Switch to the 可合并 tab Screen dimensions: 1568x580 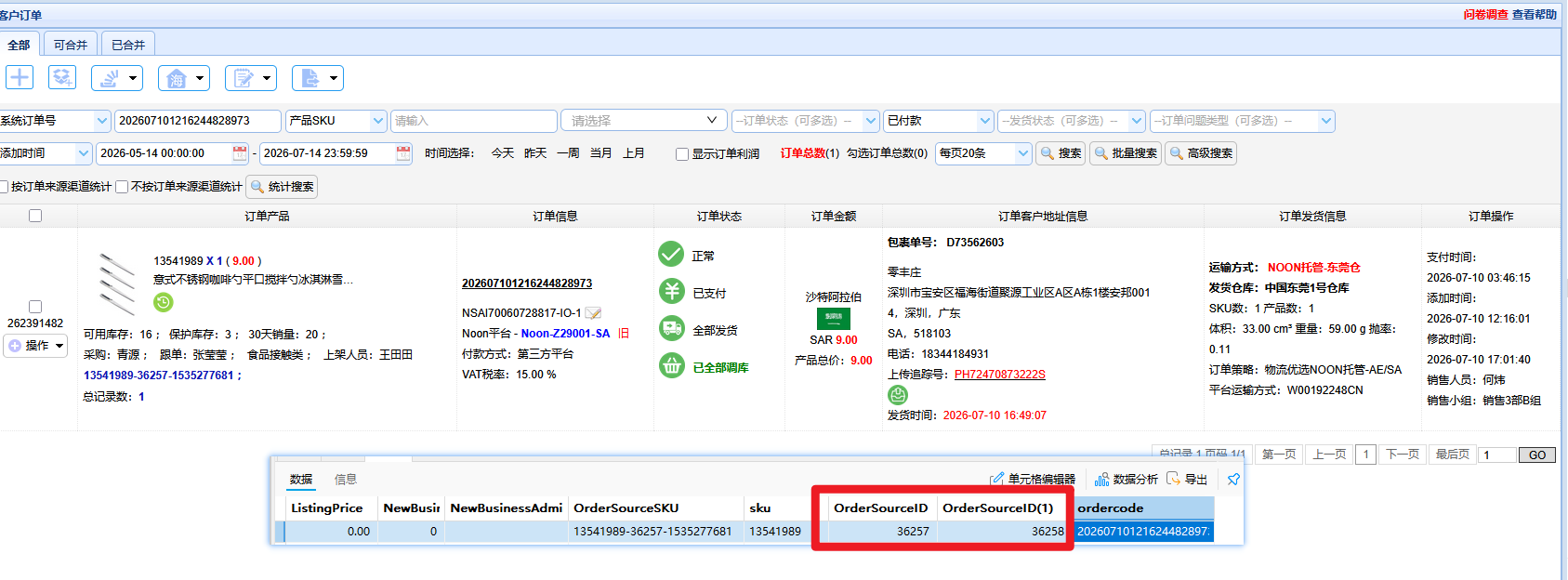(71, 45)
